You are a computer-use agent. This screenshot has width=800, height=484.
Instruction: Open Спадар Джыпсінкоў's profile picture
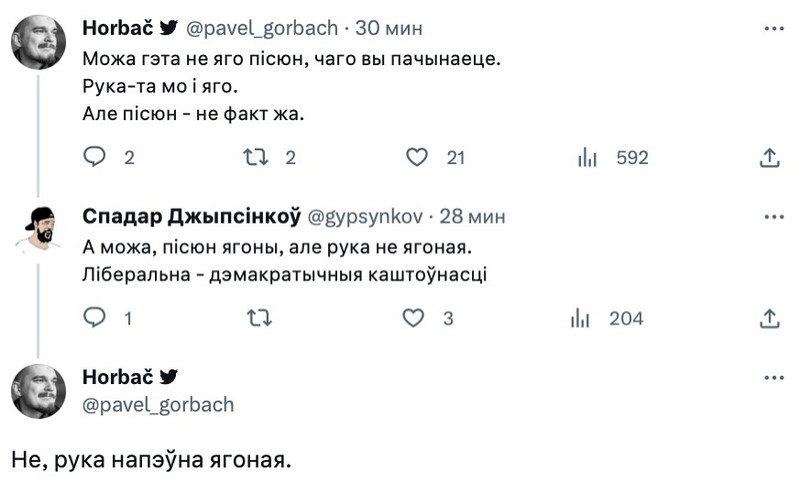click(38, 230)
